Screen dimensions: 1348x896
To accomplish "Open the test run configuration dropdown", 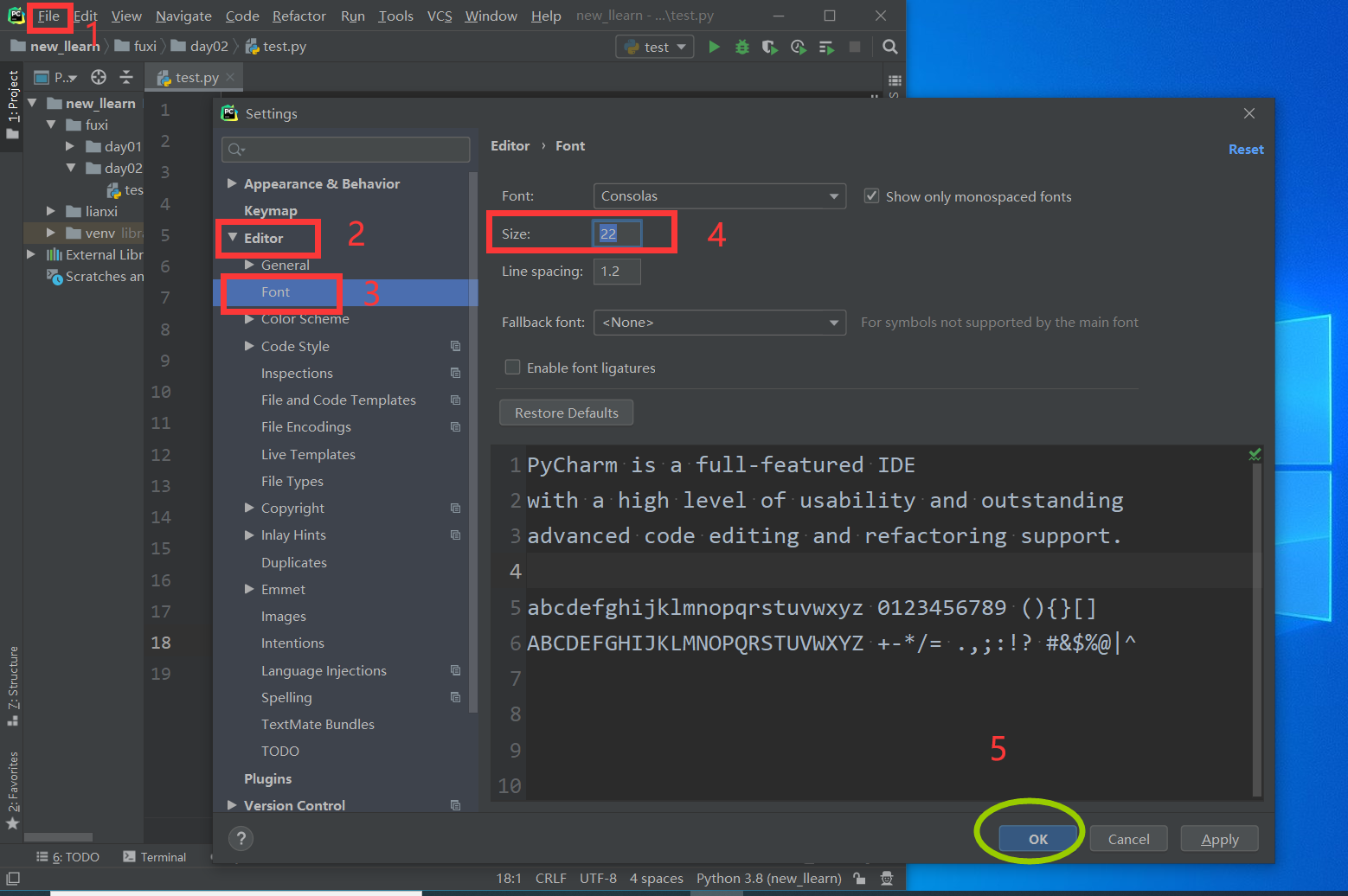I will [x=655, y=47].
